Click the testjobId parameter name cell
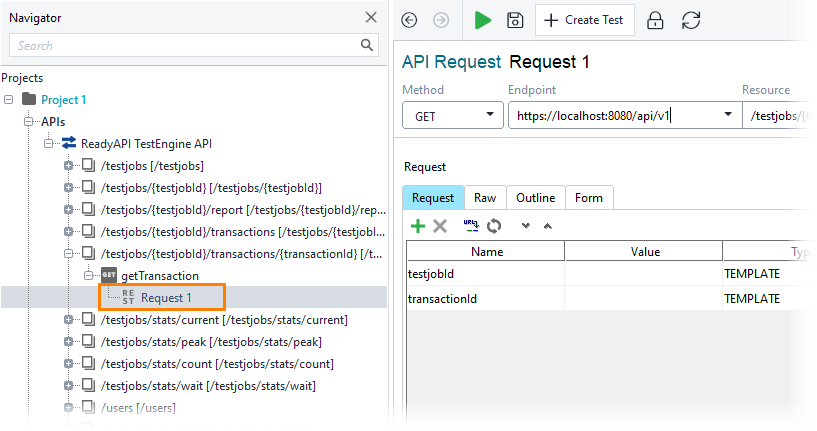 coord(486,274)
